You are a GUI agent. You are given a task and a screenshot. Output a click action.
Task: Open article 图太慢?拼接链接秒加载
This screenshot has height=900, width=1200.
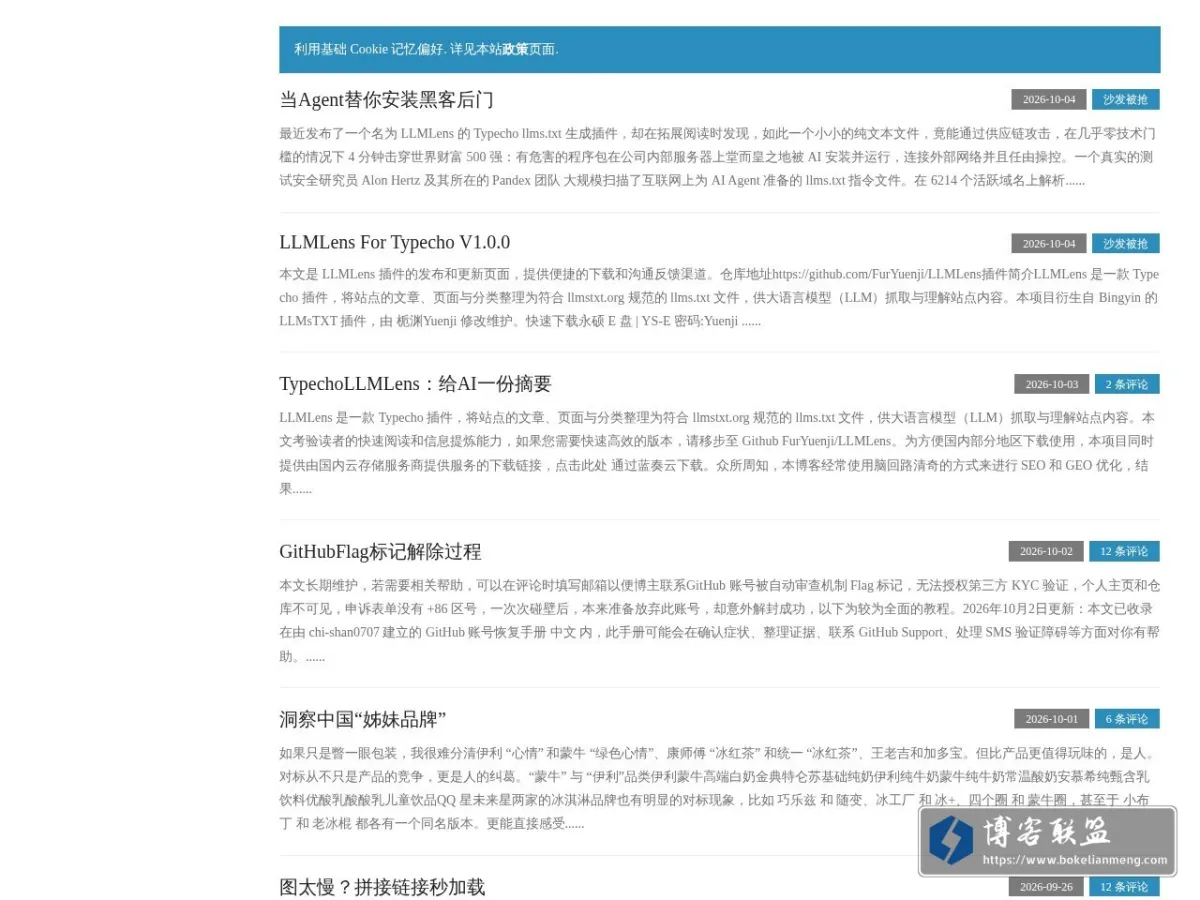[382, 887]
